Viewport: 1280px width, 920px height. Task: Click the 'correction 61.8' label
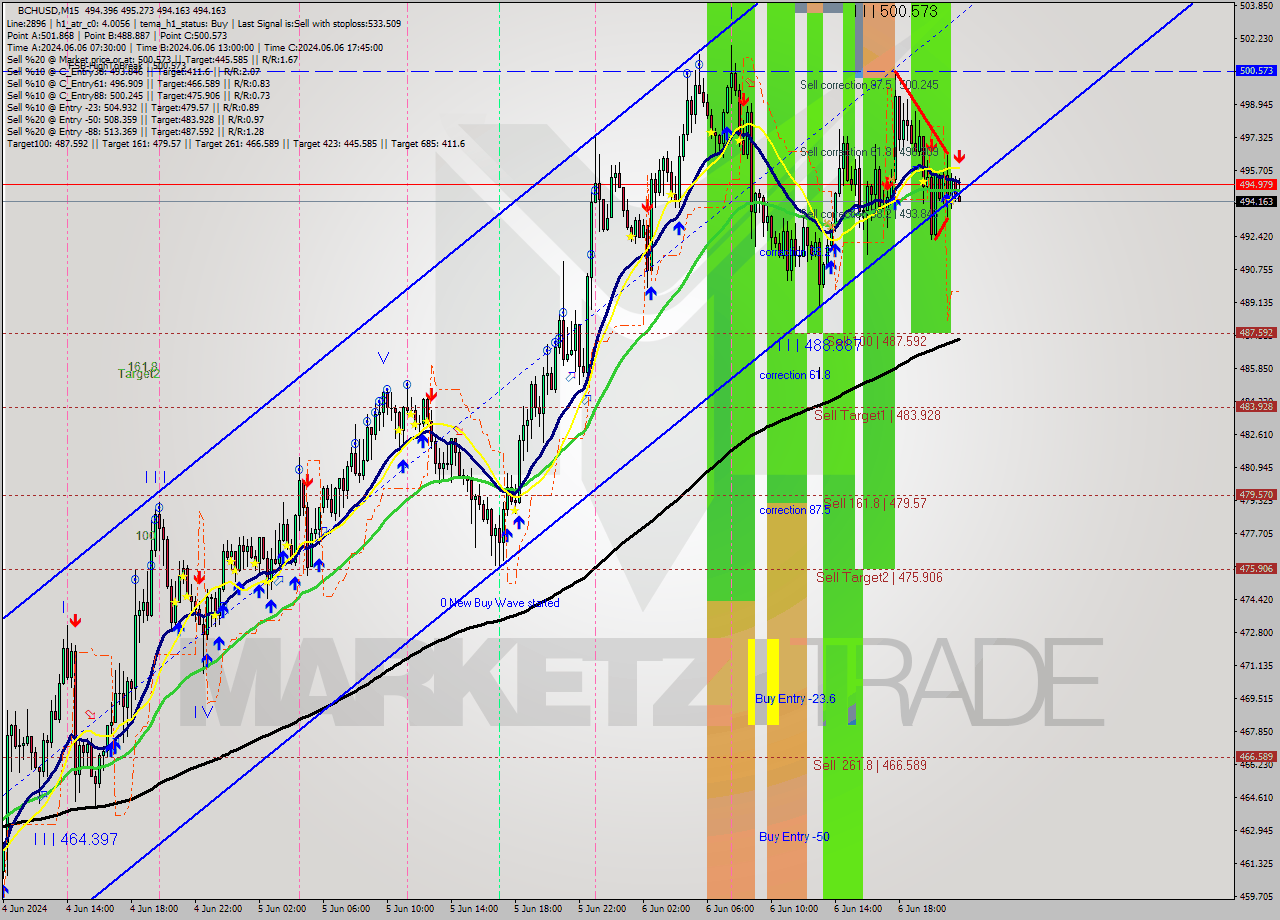pos(794,375)
